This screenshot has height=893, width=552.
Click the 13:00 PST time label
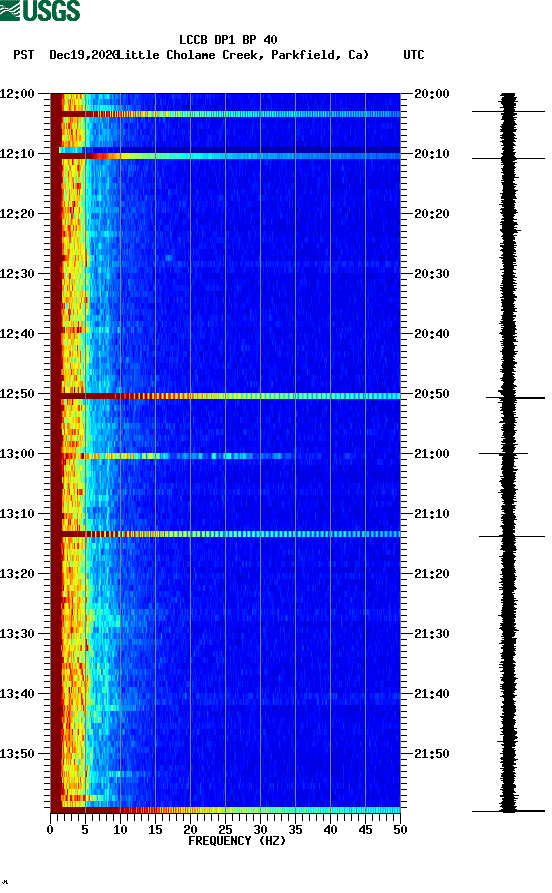[18, 454]
